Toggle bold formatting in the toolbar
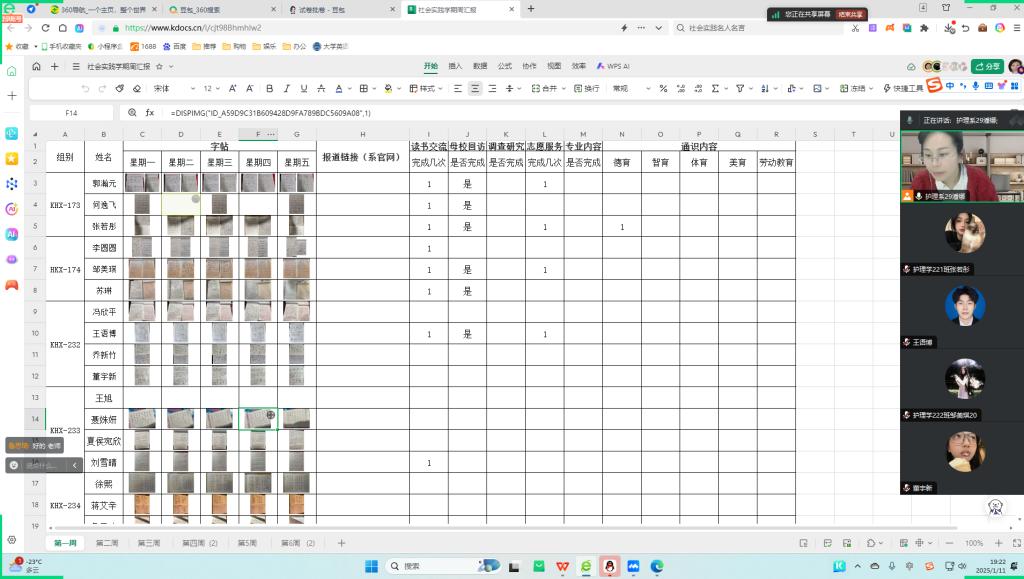Image resolution: width=1024 pixels, height=579 pixels. [x=270, y=88]
